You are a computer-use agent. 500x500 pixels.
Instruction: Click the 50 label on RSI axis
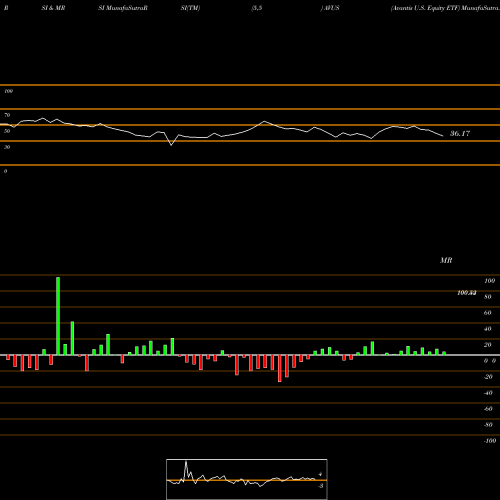pos(7,131)
